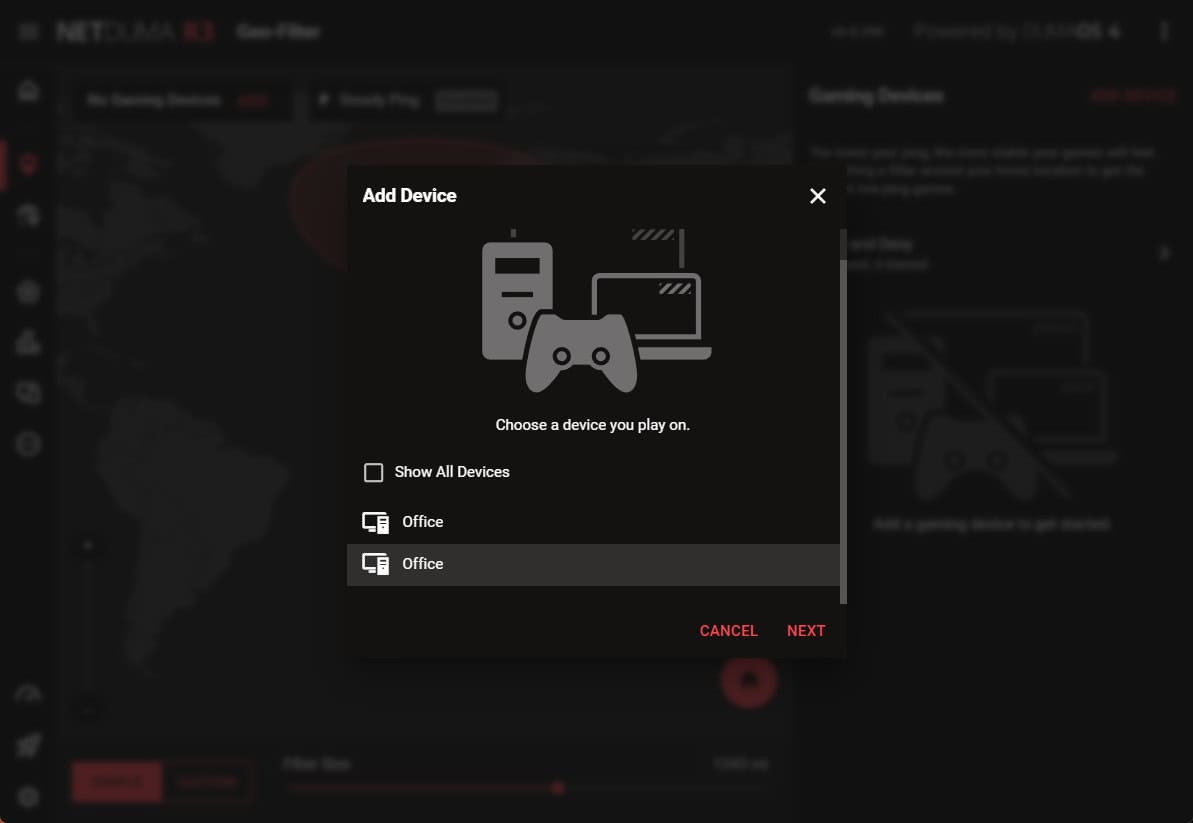Close the Add Device dialog

[817, 196]
